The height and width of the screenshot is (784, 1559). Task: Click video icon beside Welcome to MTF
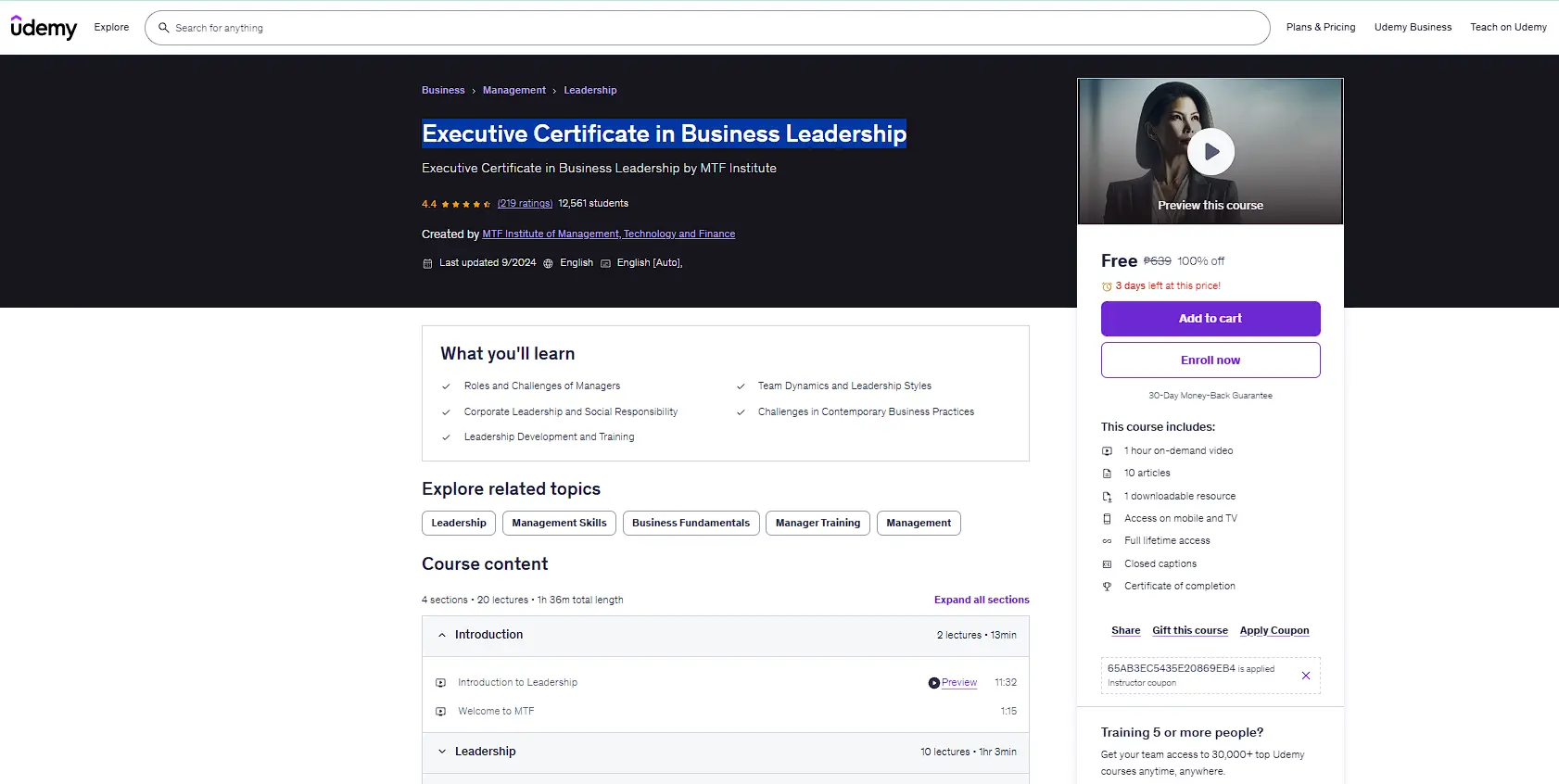441,712
